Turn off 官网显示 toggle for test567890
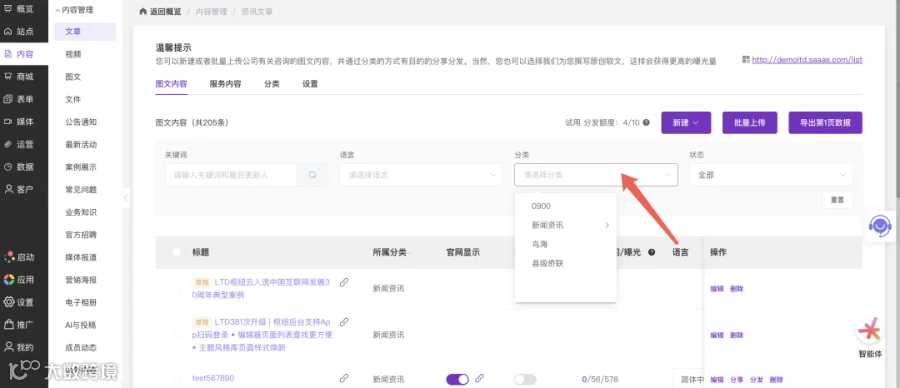 pos(457,379)
